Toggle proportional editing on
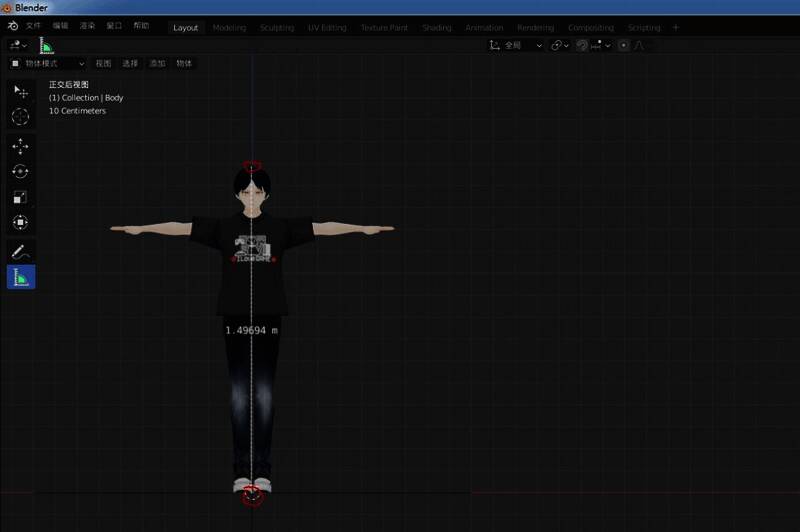The width and height of the screenshot is (800, 532). click(x=624, y=45)
